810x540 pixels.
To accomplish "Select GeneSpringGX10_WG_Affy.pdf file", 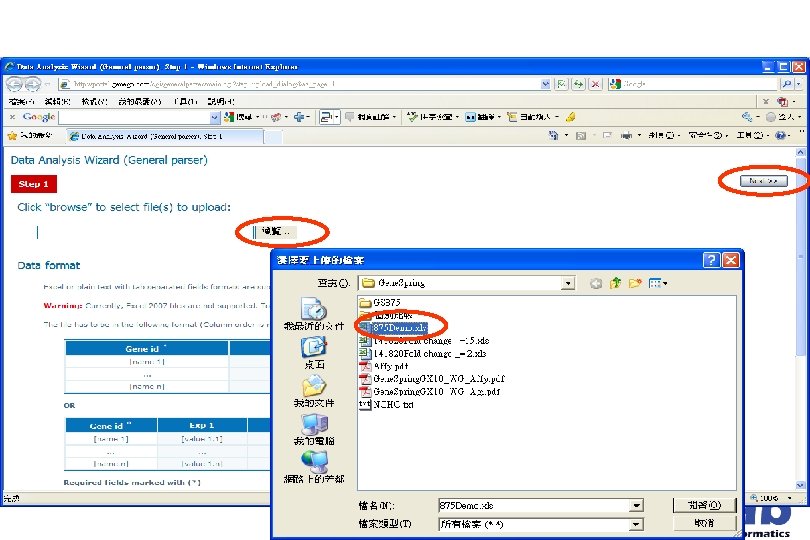I will pyautogui.click(x=432, y=379).
